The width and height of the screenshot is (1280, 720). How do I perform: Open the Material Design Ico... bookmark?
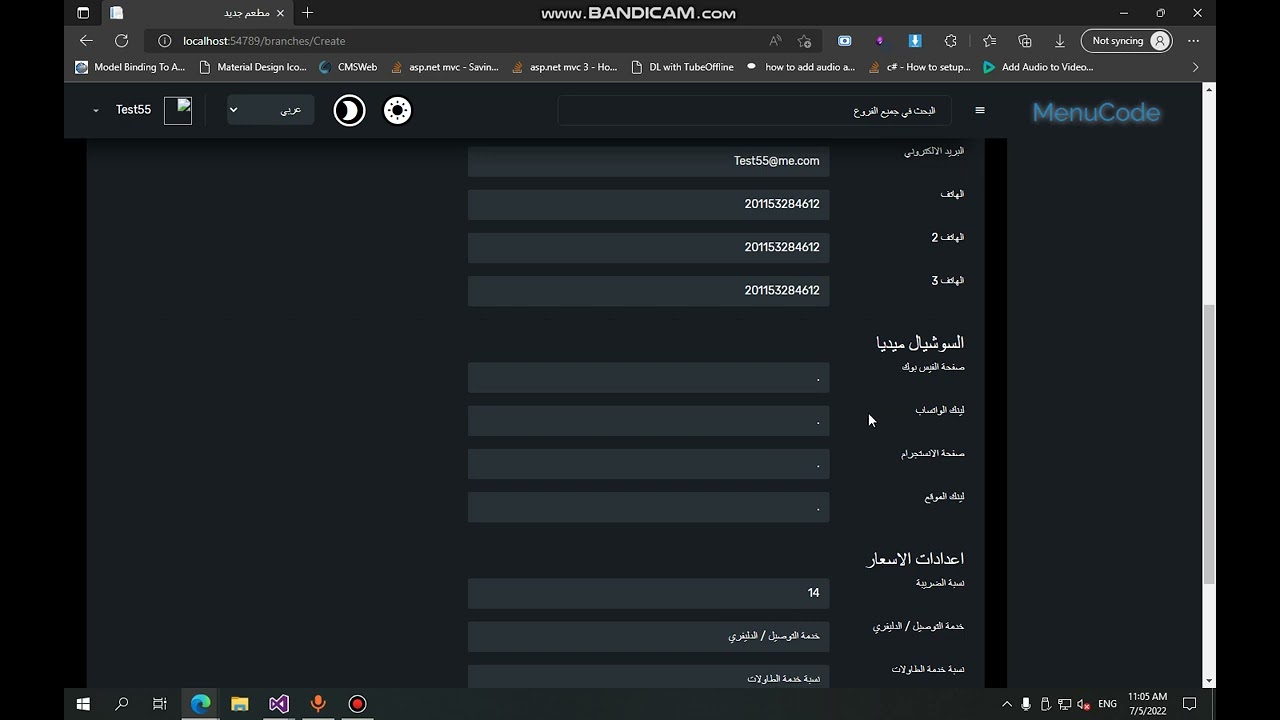tap(253, 67)
